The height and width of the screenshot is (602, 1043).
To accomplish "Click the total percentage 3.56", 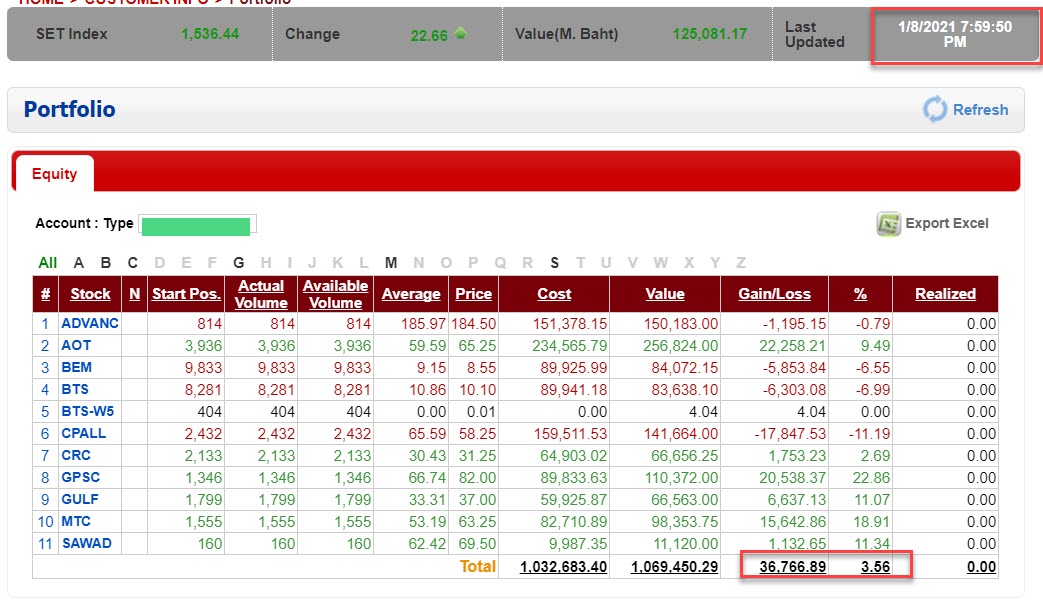I will tap(875, 567).
